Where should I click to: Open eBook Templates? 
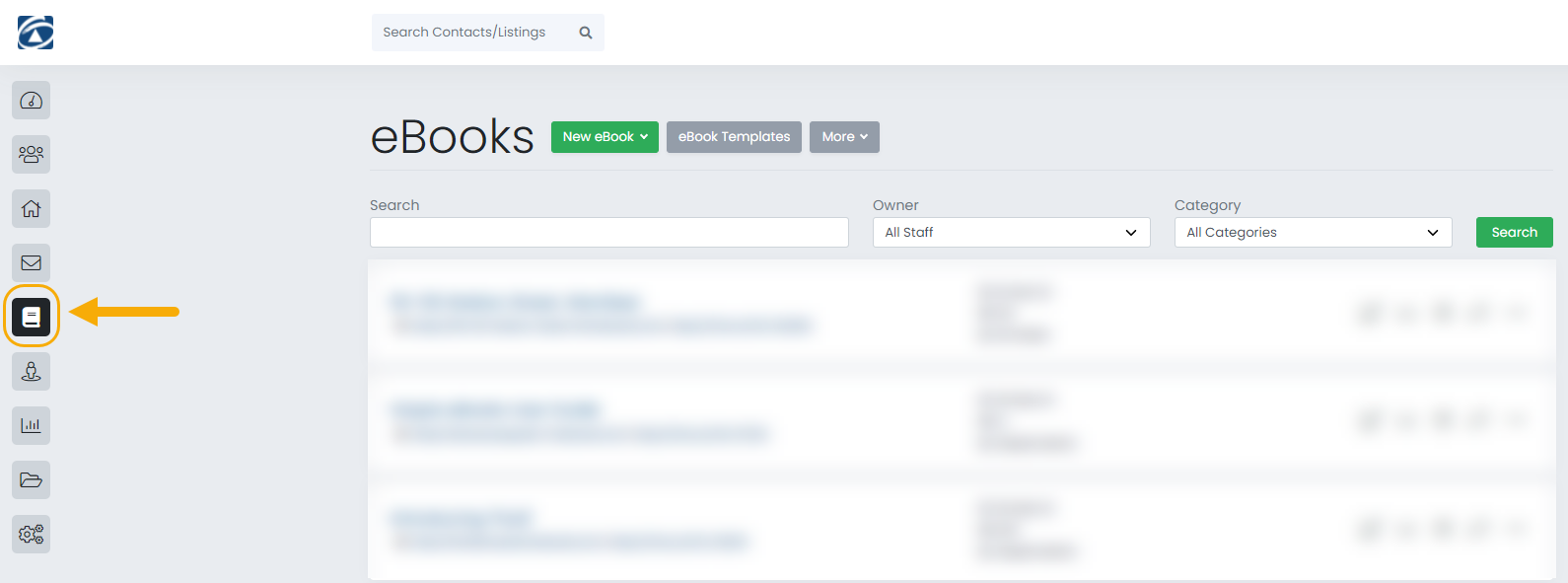point(734,137)
